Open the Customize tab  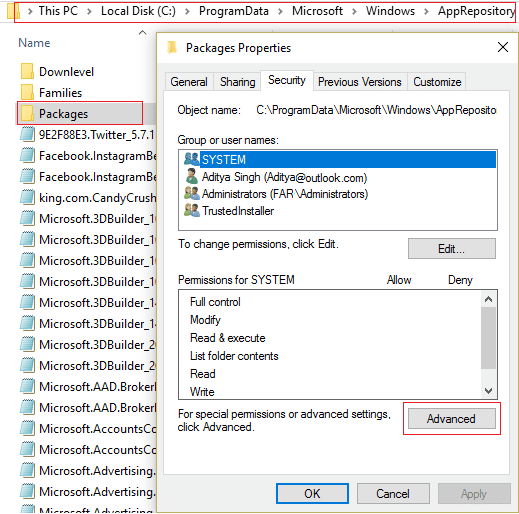[x=437, y=82]
